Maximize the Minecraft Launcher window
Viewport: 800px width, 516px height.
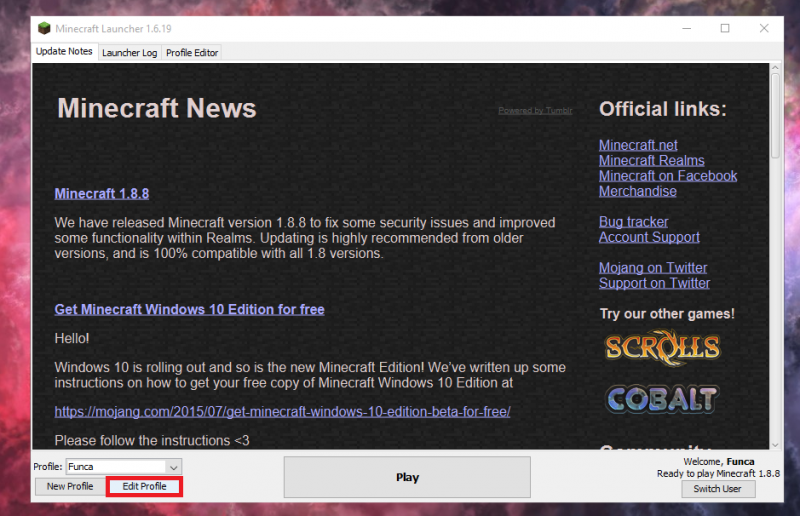725,28
